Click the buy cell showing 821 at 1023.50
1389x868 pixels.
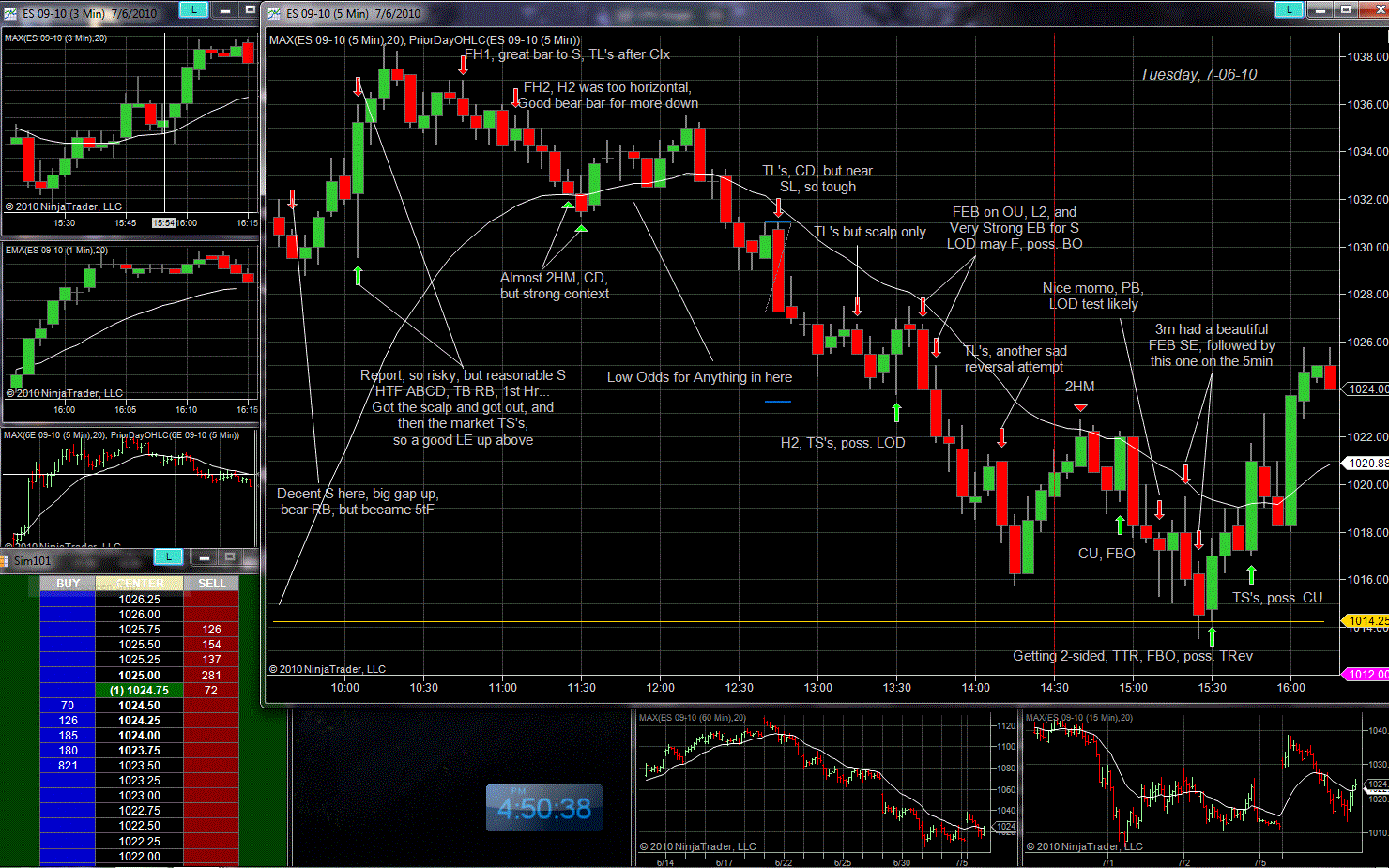coord(68,766)
